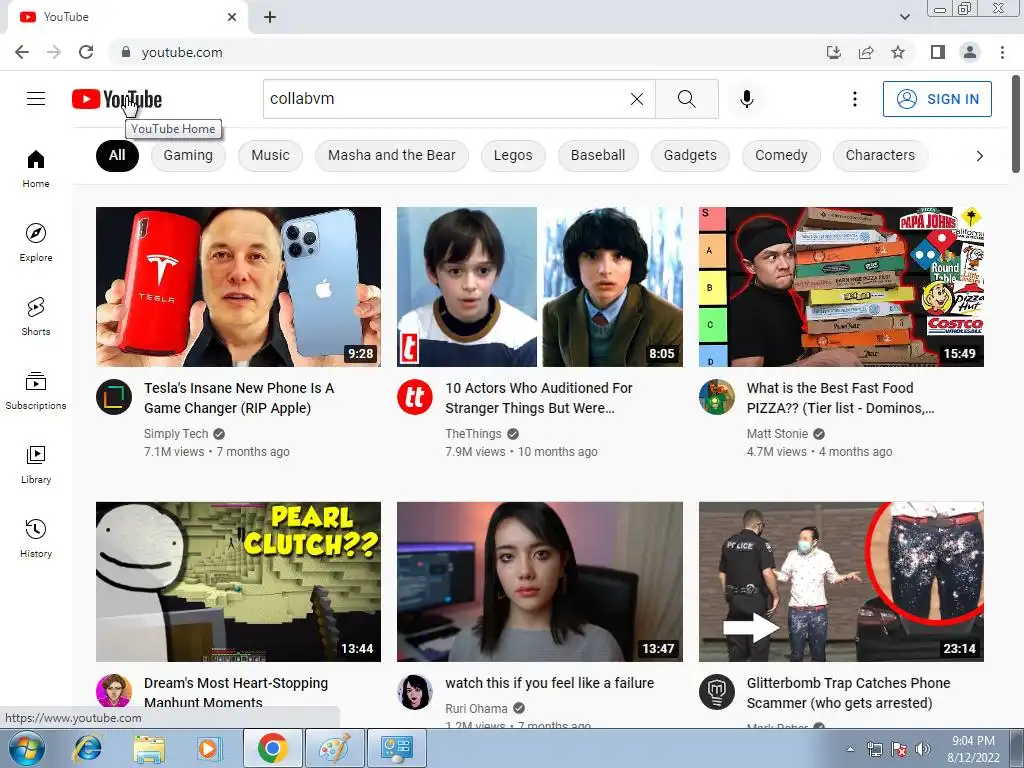1024x768 pixels.
Task: Open Windows Explorer folder on taskbar
Action: click(149, 748)
